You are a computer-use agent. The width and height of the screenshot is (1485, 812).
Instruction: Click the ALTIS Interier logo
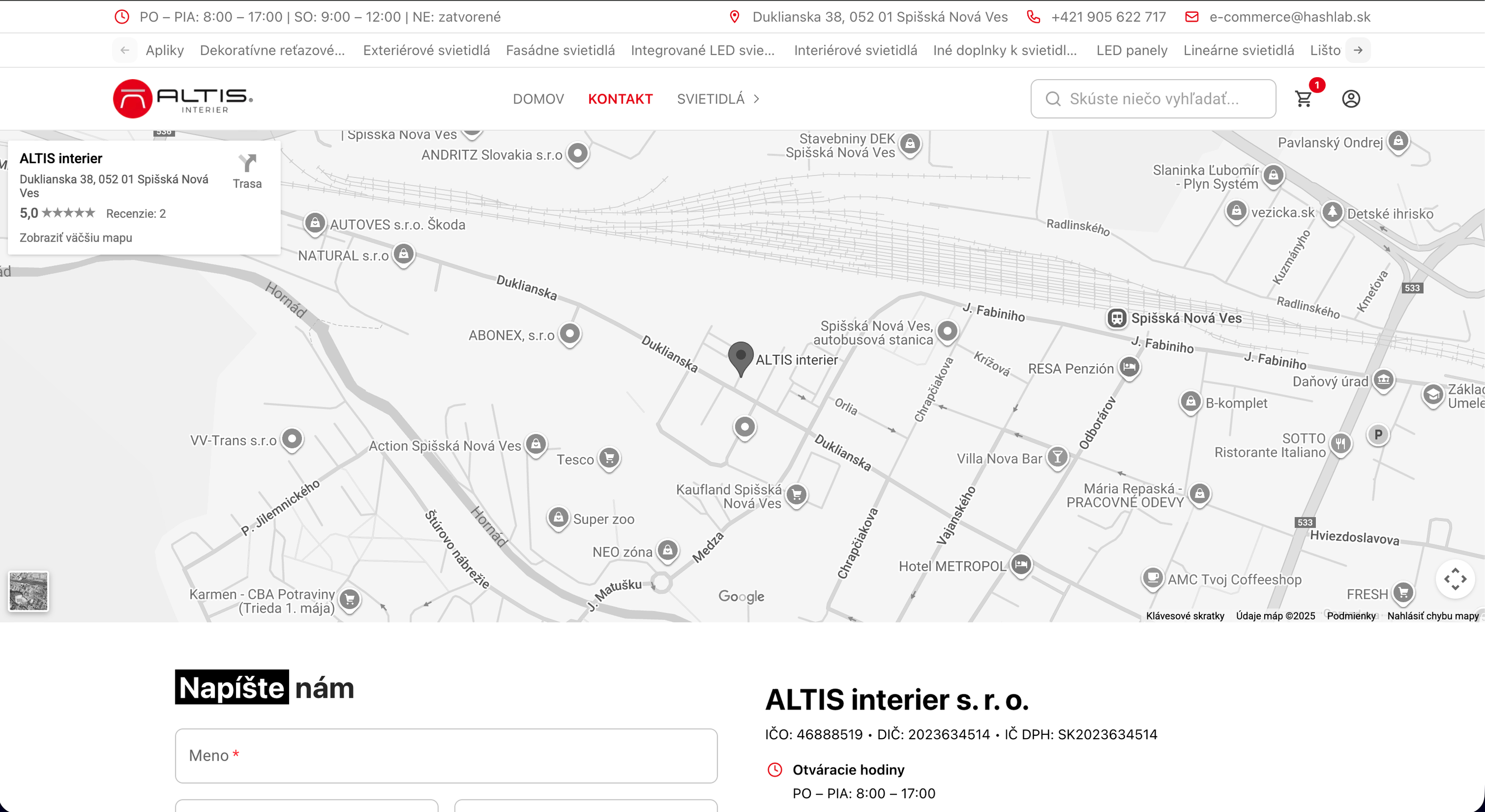click(183, 98)
